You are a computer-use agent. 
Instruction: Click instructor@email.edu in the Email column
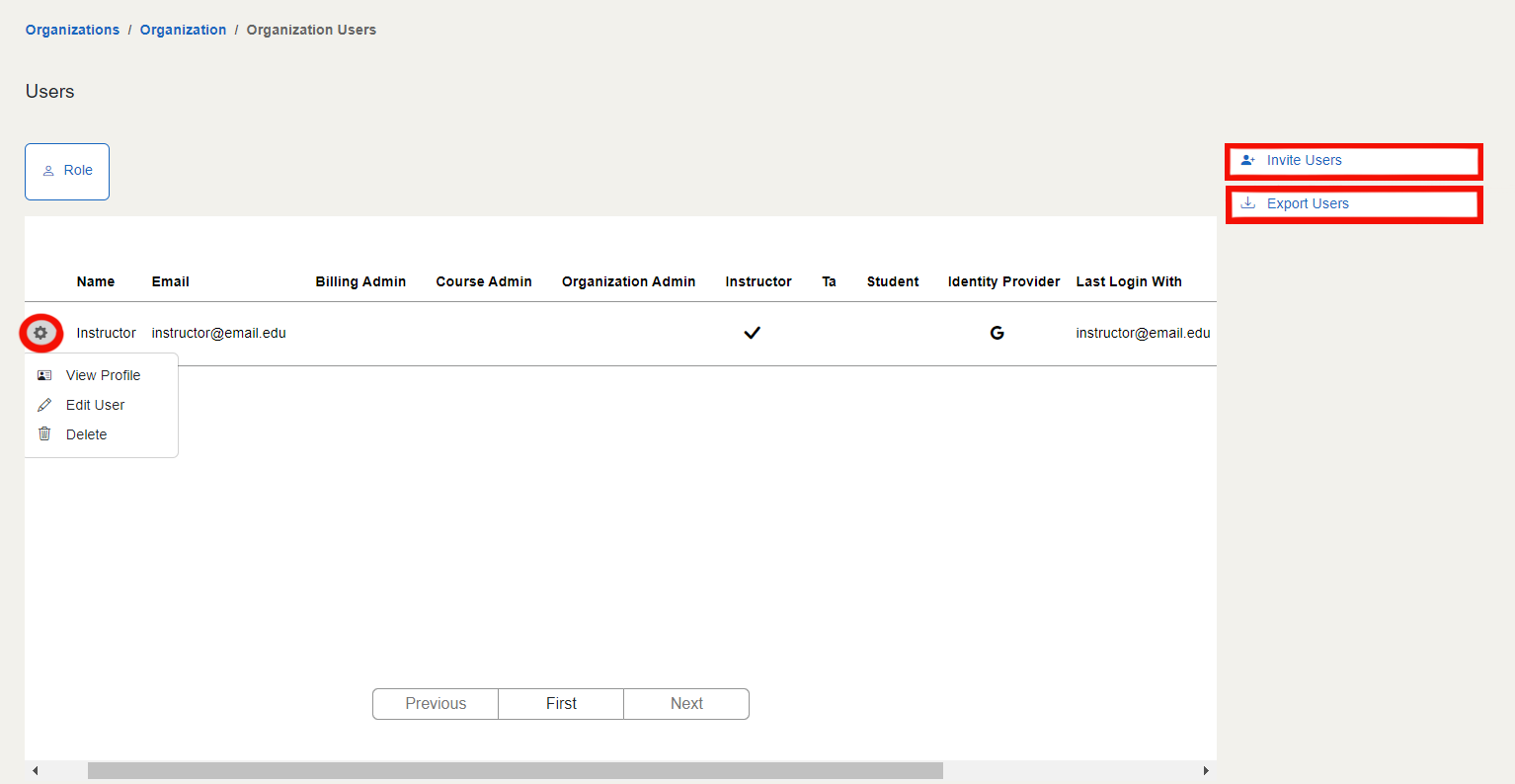click(218, 333)
